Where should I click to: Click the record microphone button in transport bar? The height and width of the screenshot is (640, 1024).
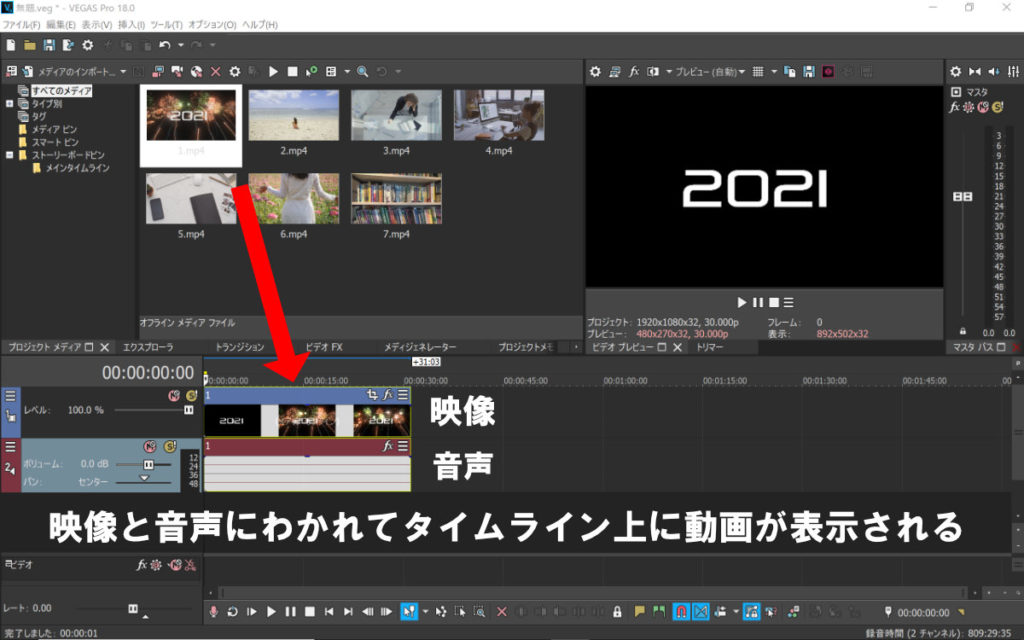[213, 611]
